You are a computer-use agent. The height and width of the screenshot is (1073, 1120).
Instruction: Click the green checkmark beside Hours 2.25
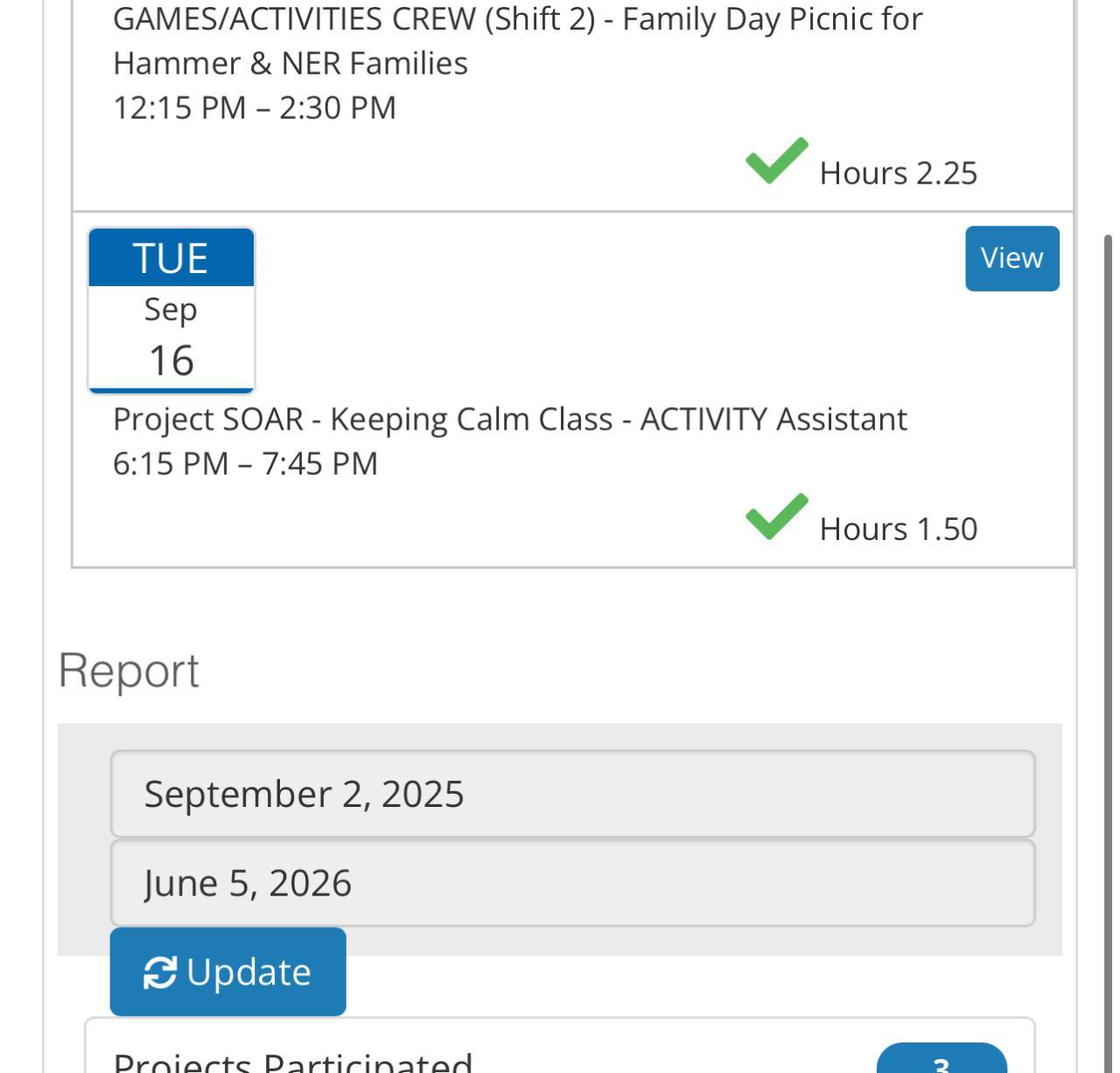(776, 161)
